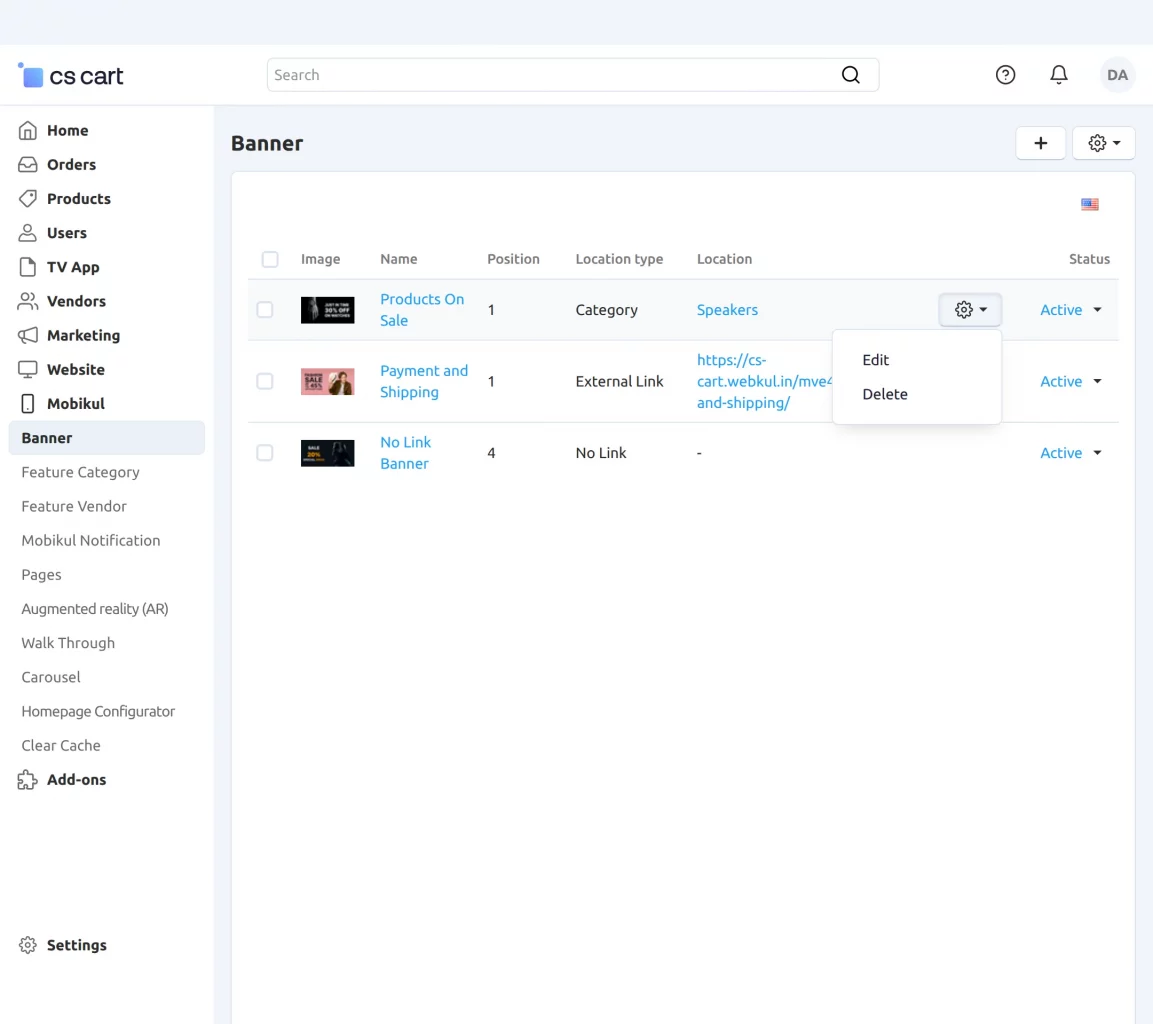Click the notification bell icon
Image resolution: width=1153 pixels, height=1024 pixels.
[1058, 74]
